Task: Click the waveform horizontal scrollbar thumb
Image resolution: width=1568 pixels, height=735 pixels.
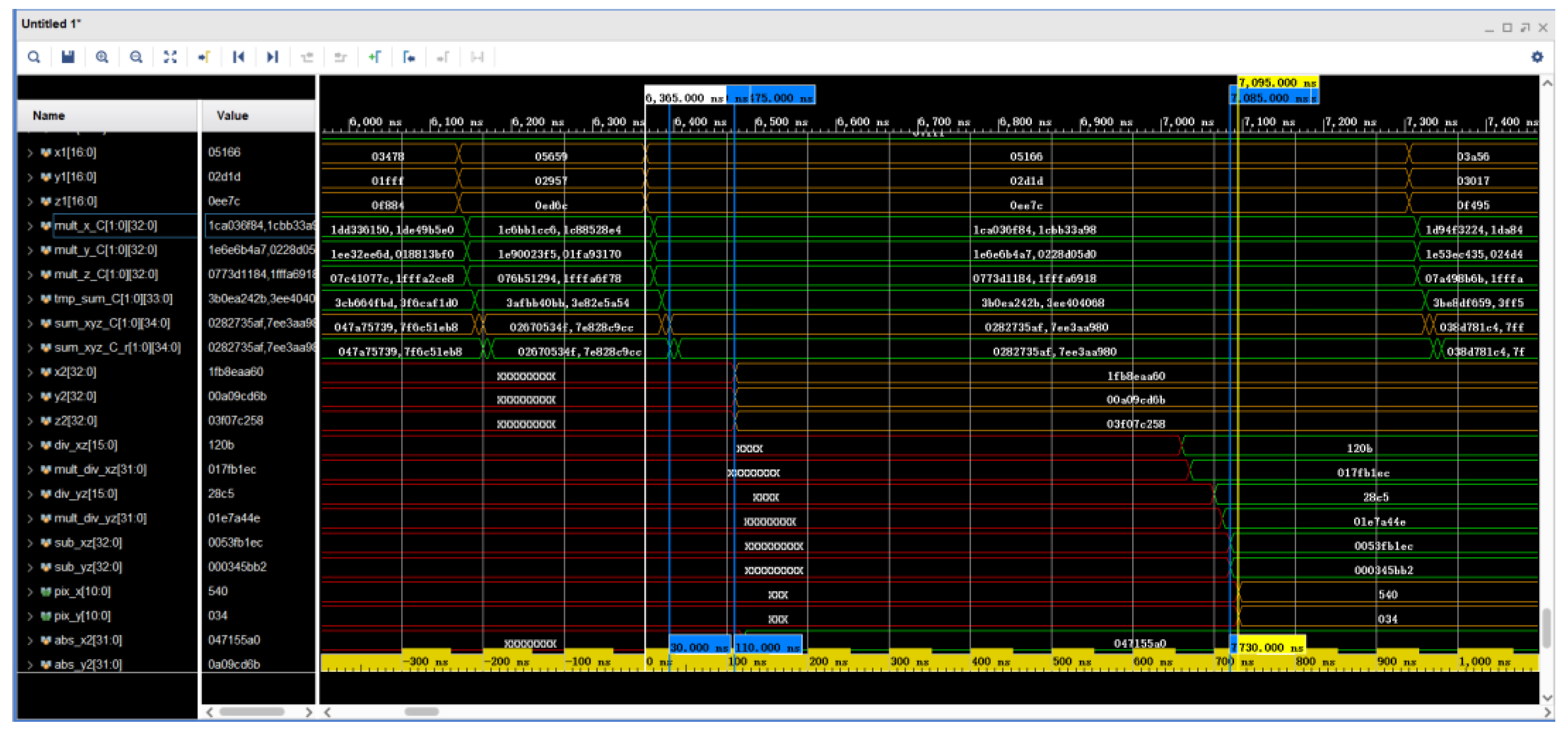Action: 421,712
